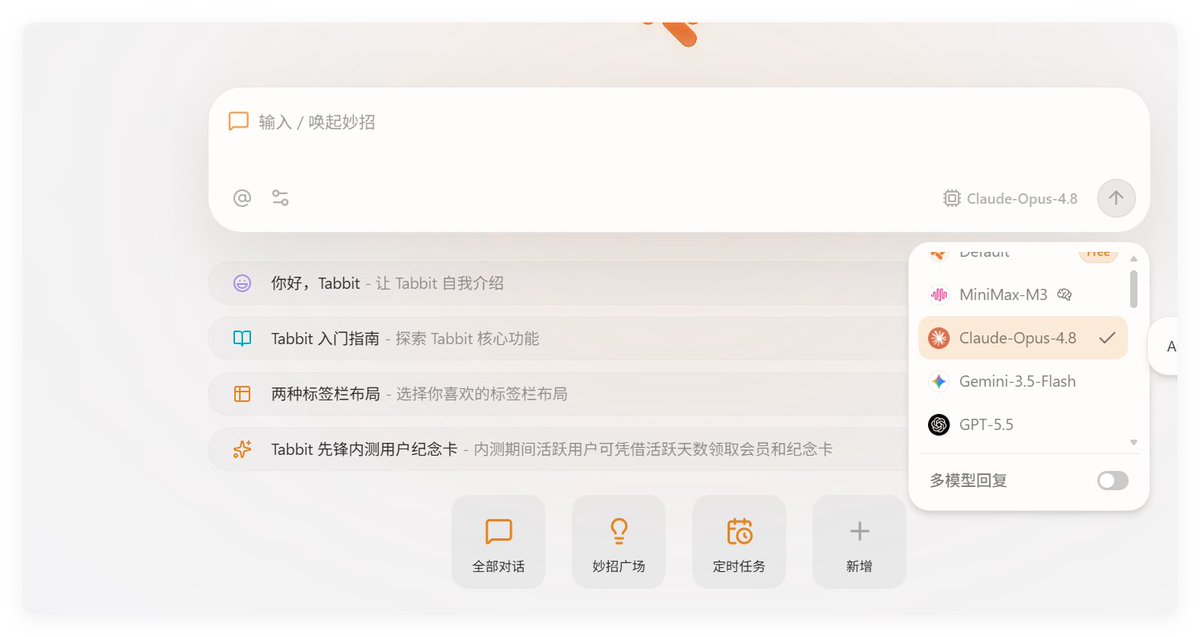Click the chat bubble icon in input field

pyautogui.click(x=238, y=122)
